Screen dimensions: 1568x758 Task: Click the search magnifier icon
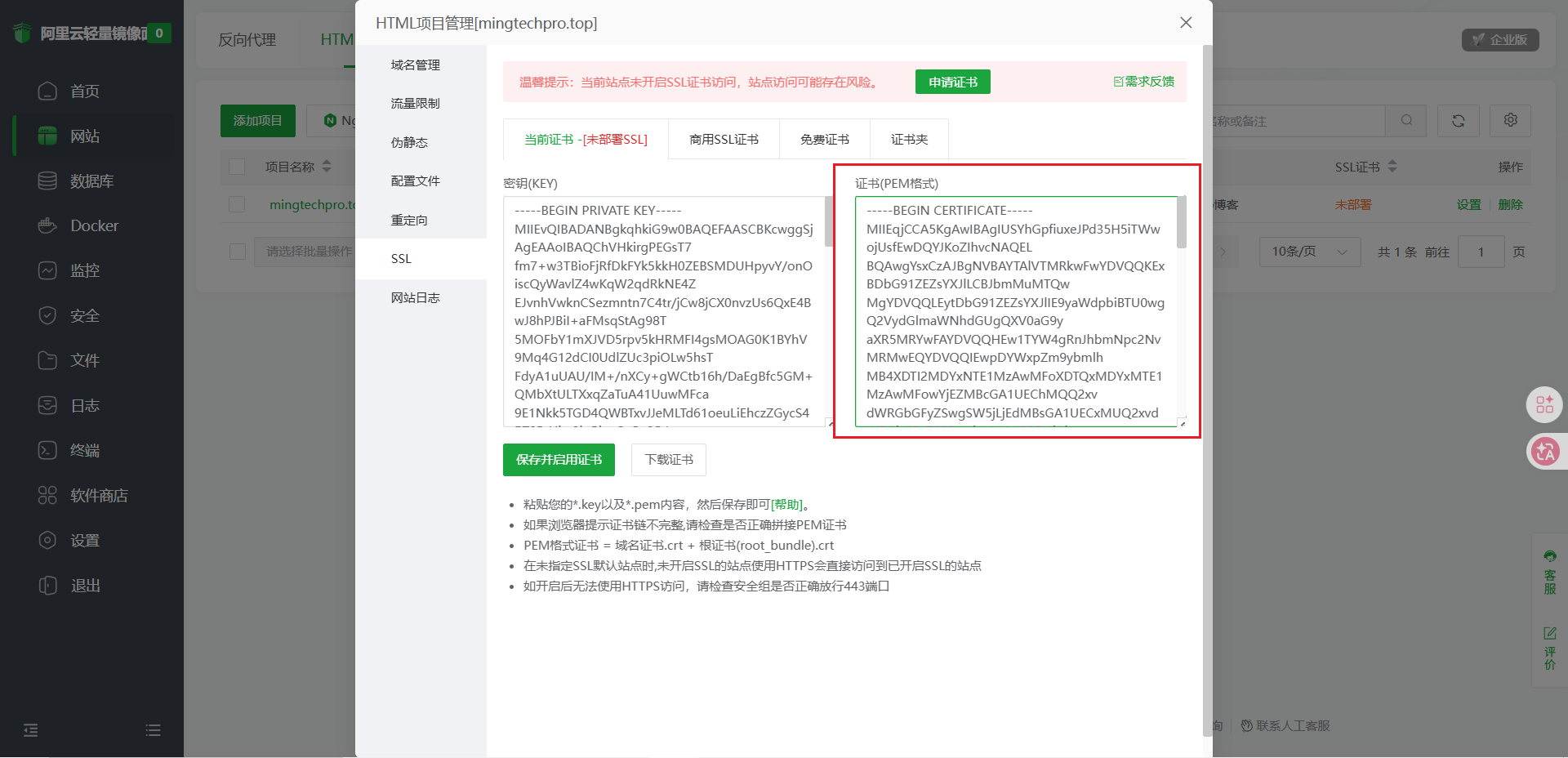(x=1406, y=121)
